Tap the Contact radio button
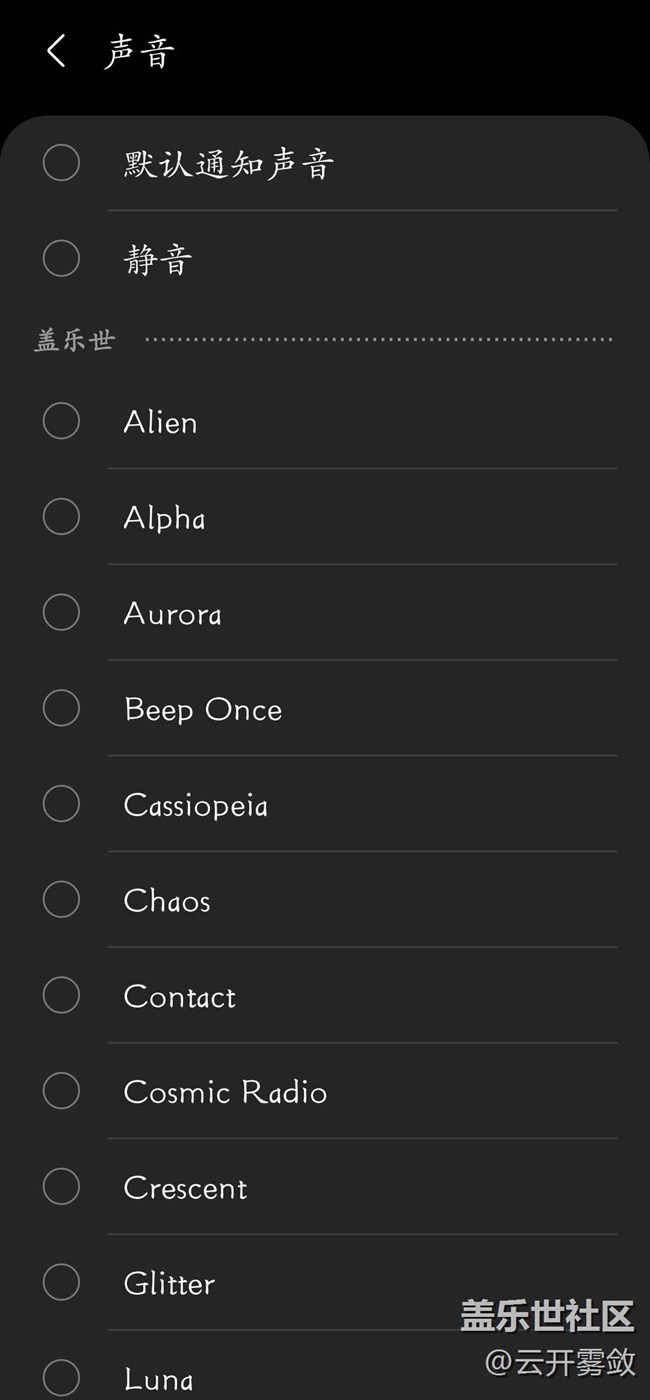The image size is (650, 1400). (61, 995)
